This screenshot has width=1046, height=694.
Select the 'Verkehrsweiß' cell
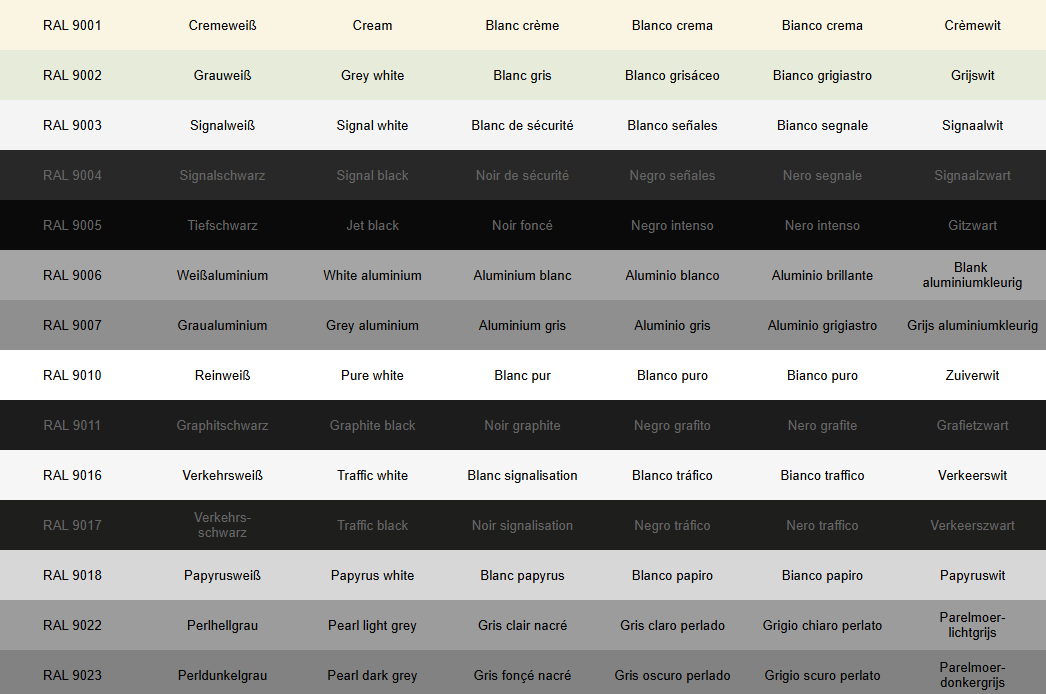tap(222, 475)
